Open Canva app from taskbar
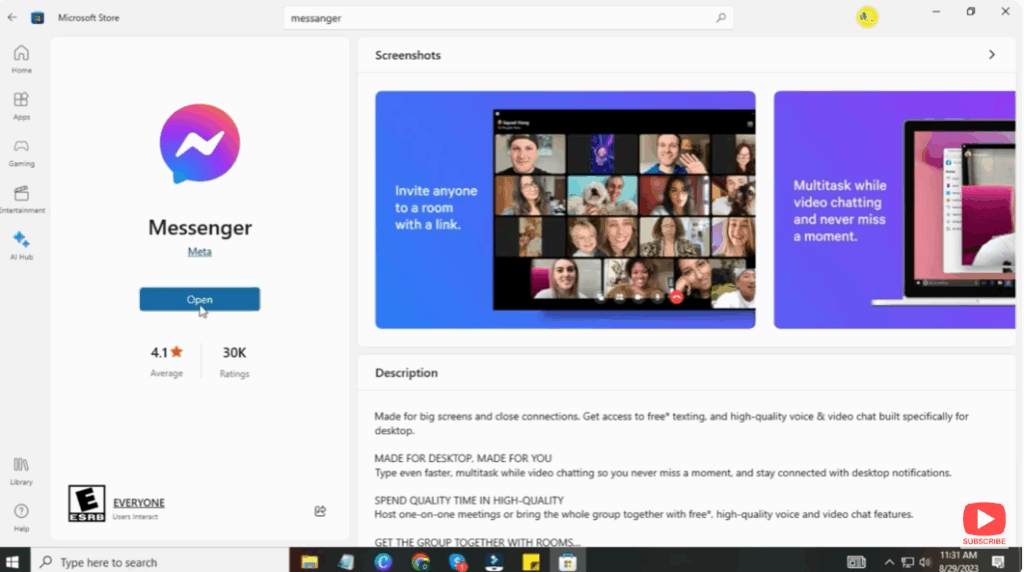The image size is (1024, 572). coord(383,562)
